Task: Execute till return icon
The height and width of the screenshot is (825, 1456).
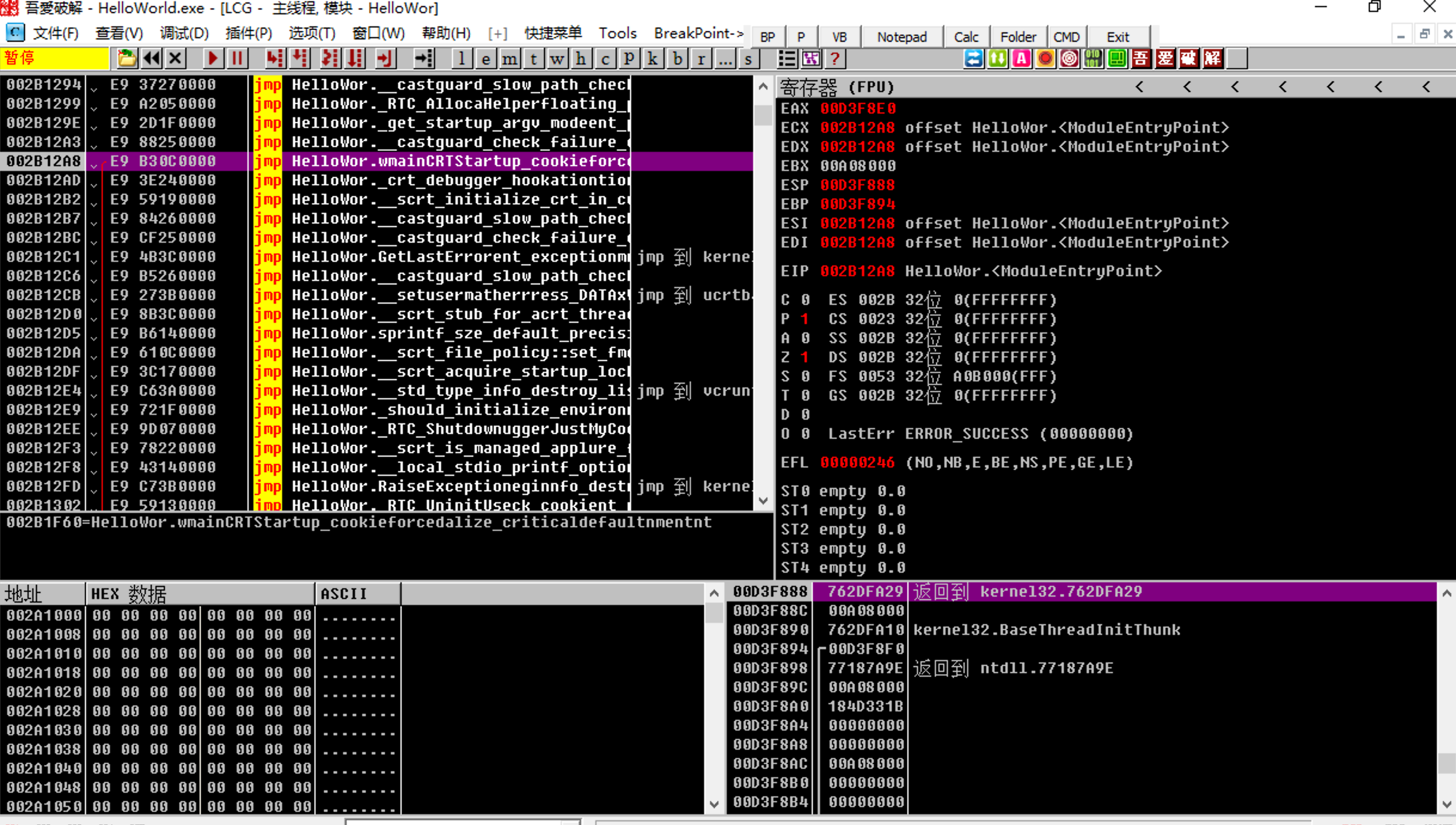Action: (385, 59)
